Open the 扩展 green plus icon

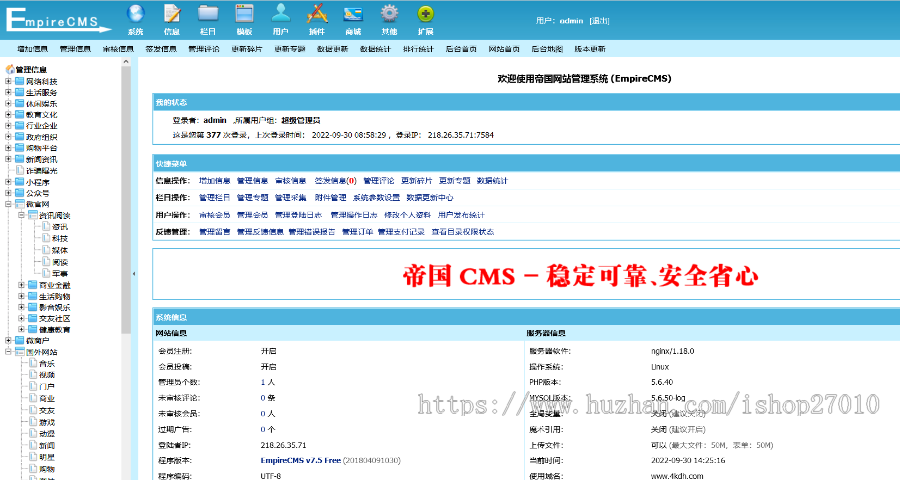pos(425,14)
